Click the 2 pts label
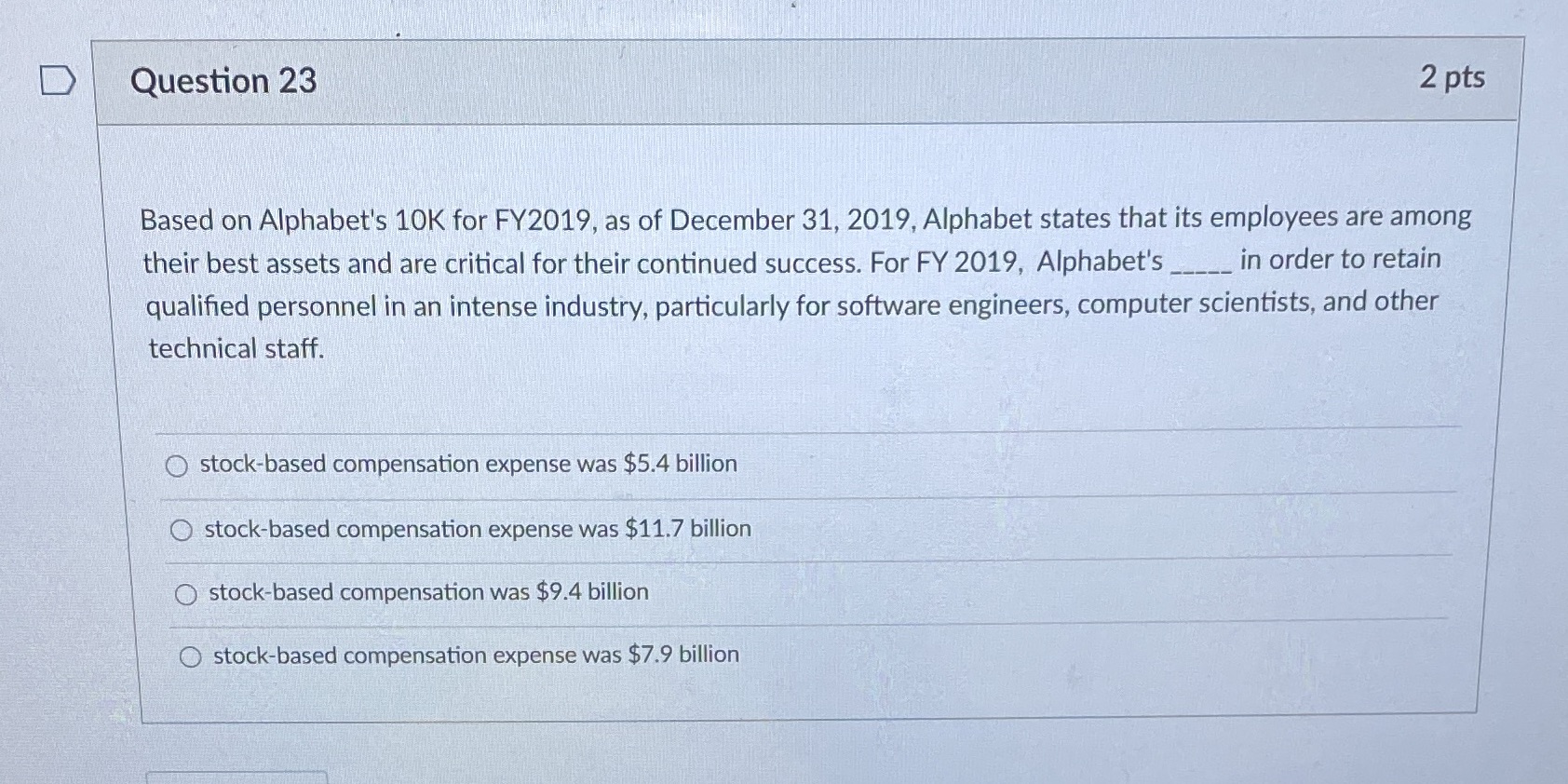1568x784 pixels. pyautogui.click(x=1454, y=79)
